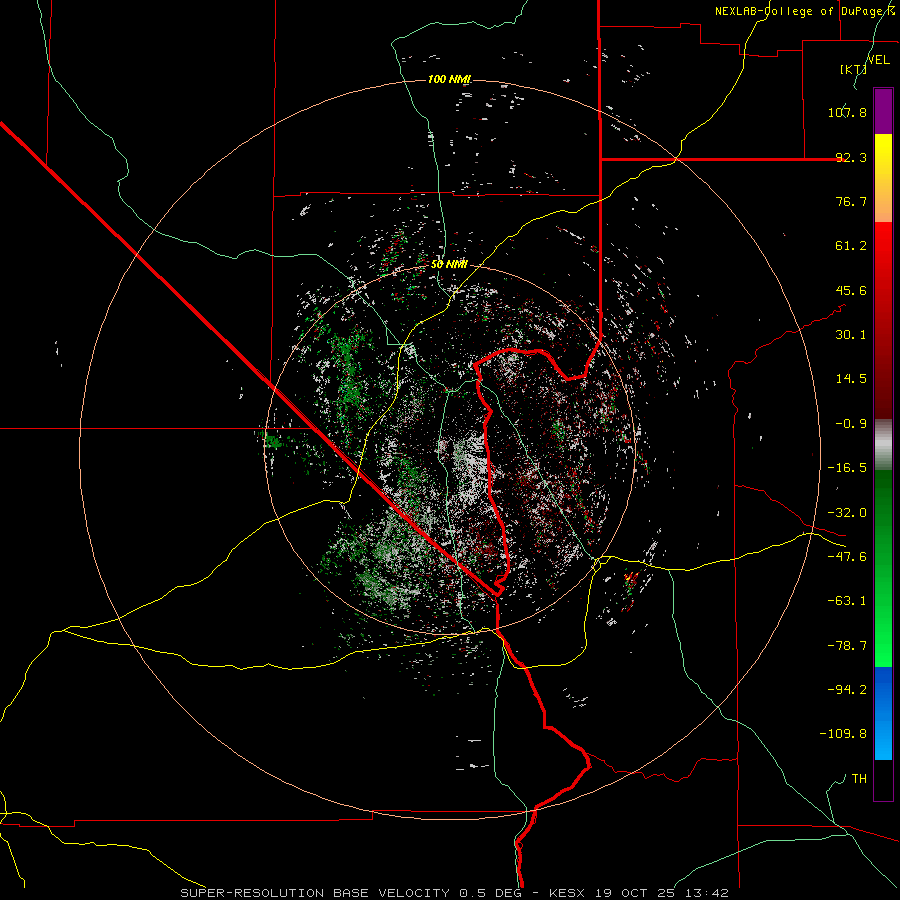Viewport: 900px width, 900px height.
Task: Click the 107.8 legend value
Action: [x=847, y=112]
